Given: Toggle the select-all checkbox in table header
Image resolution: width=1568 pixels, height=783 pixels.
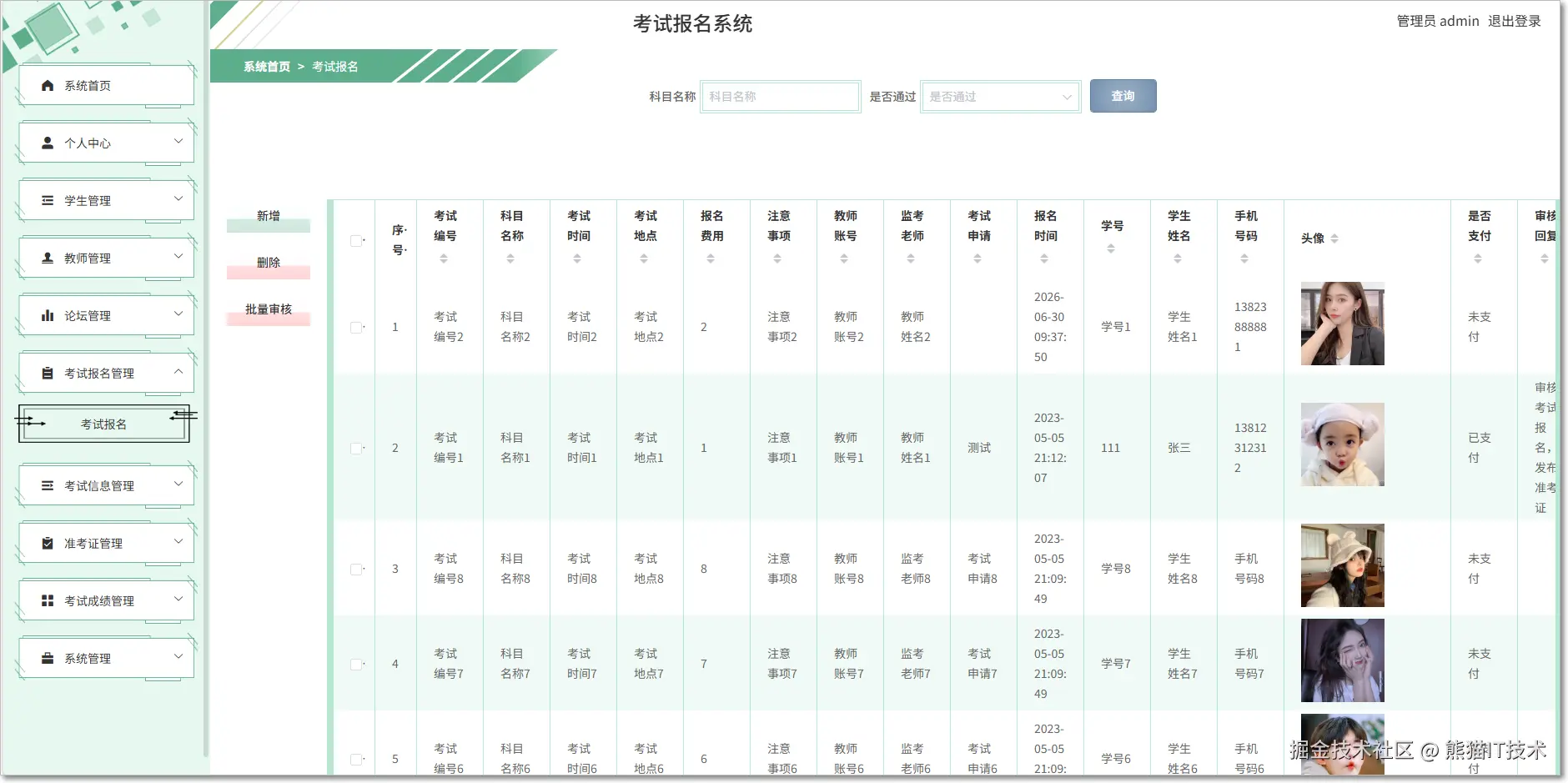Looking at the screenshot, I should [x=356, y=241].
